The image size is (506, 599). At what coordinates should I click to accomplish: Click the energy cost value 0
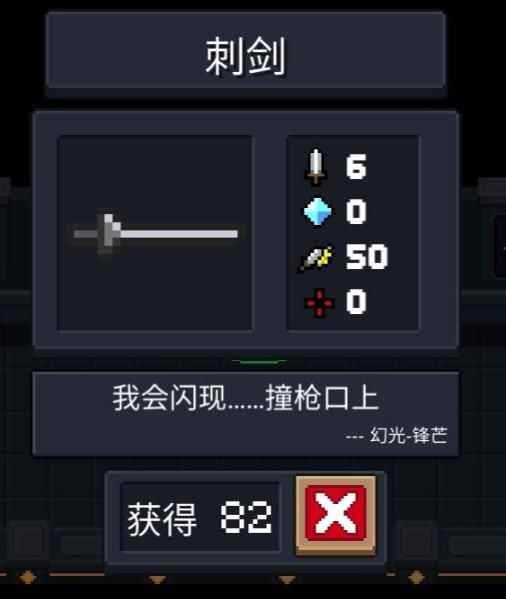click(356, 211)
